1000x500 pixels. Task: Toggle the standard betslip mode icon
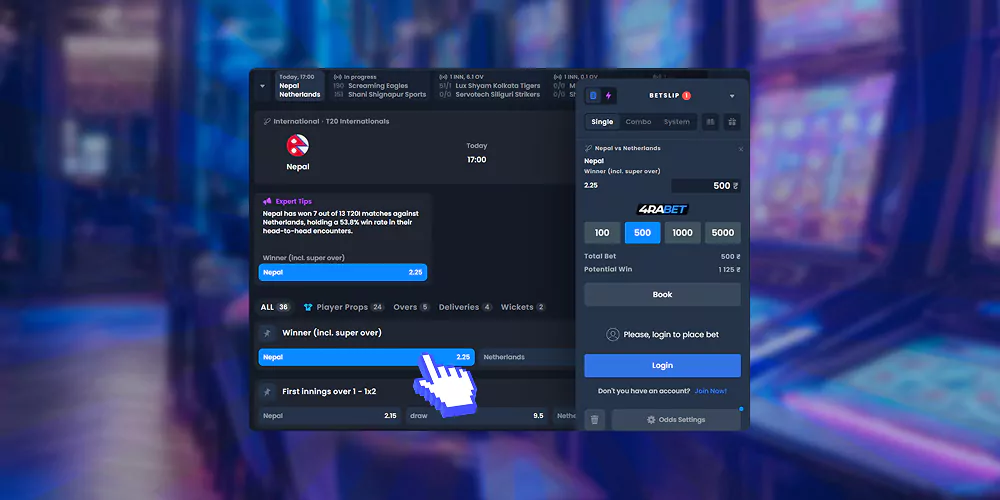tap(593, 96)
